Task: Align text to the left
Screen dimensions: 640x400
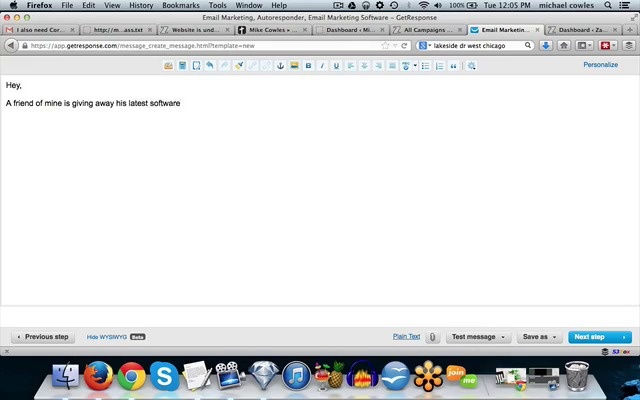Action: [350, 66]
